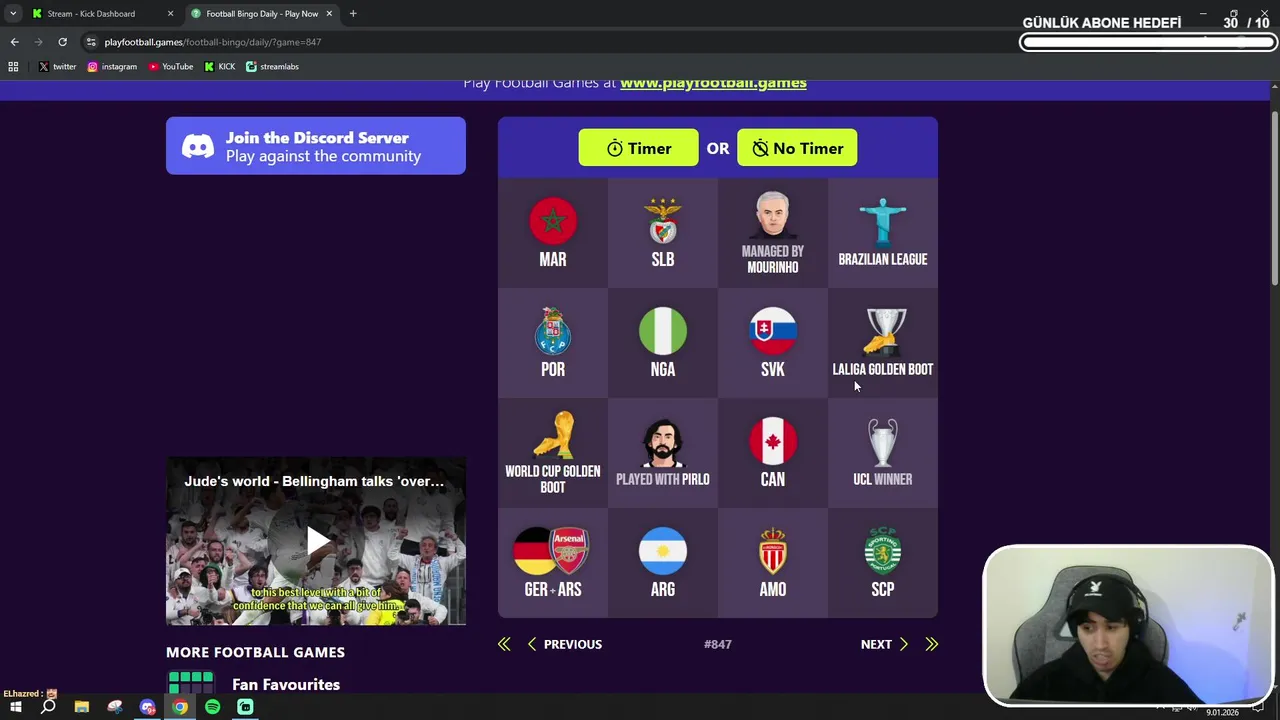Open Spotify from the taskbar

212,707
